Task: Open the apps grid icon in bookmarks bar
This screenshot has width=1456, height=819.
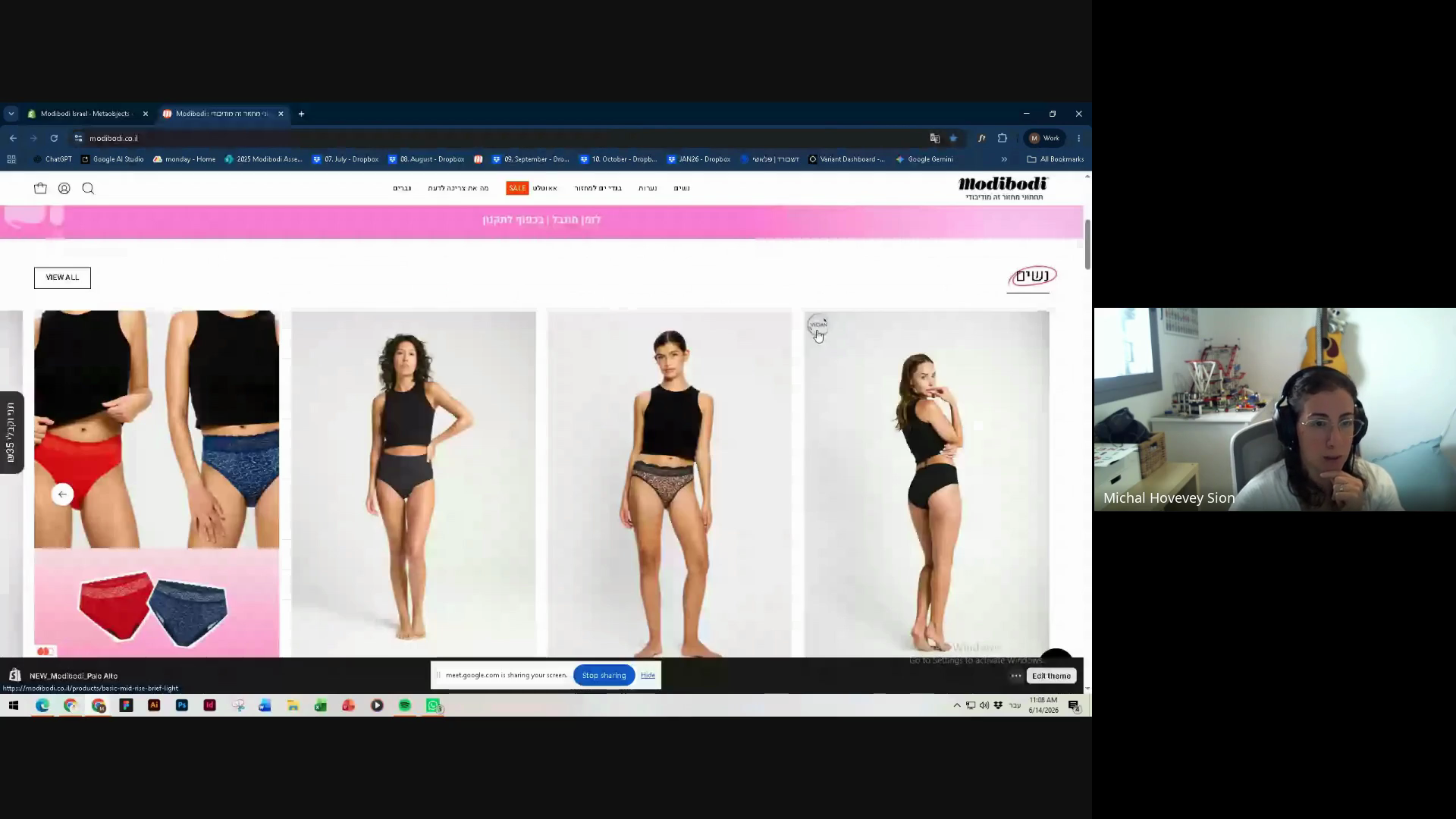Action: coord(11,159)
